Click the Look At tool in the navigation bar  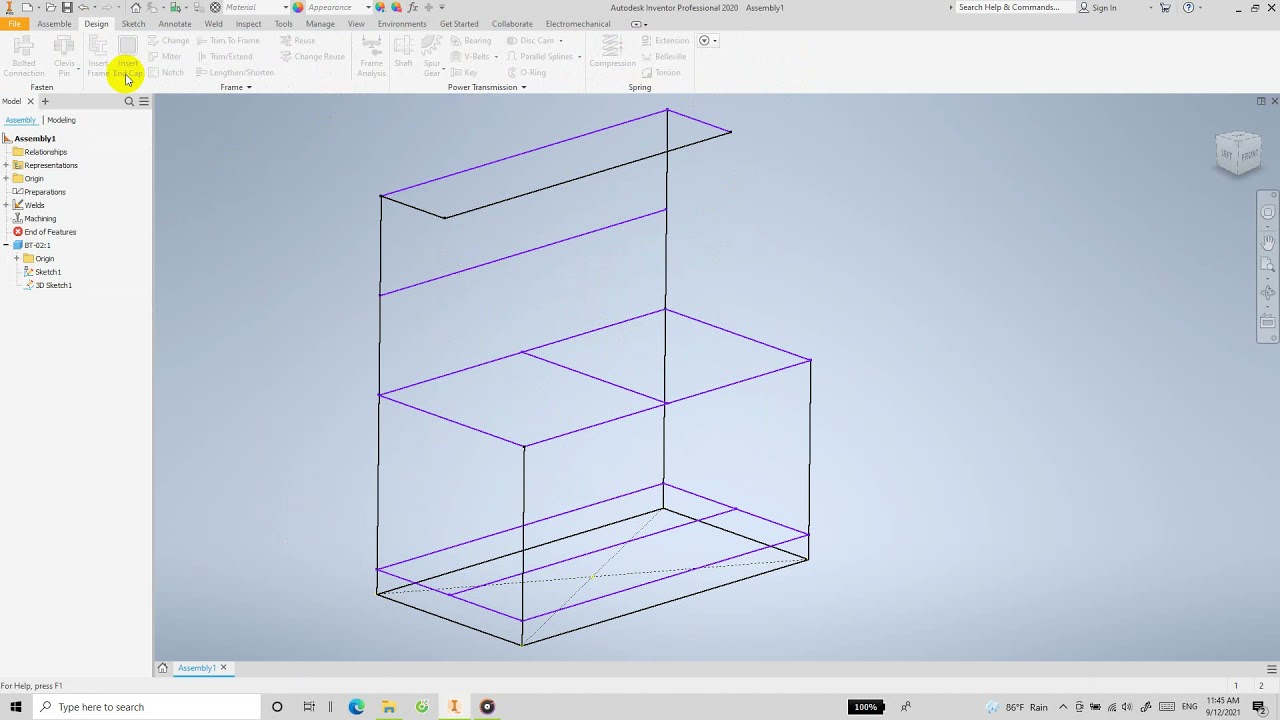1268,322
